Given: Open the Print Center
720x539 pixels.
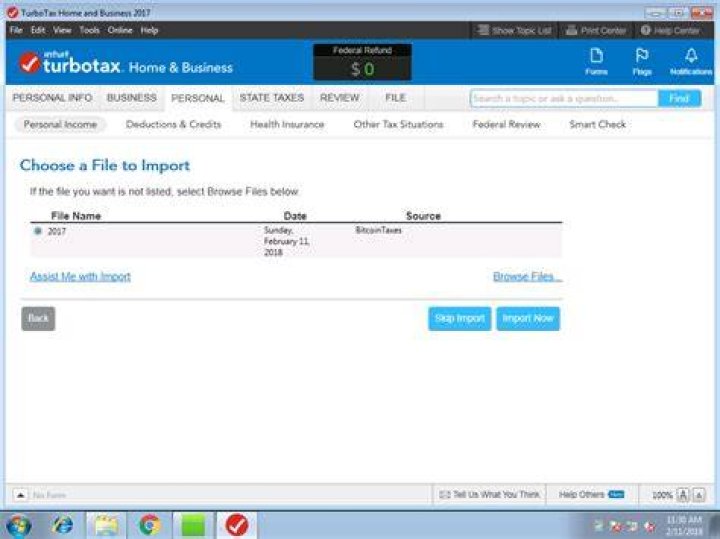Looking at the screenshot, I should coord(596,30).
